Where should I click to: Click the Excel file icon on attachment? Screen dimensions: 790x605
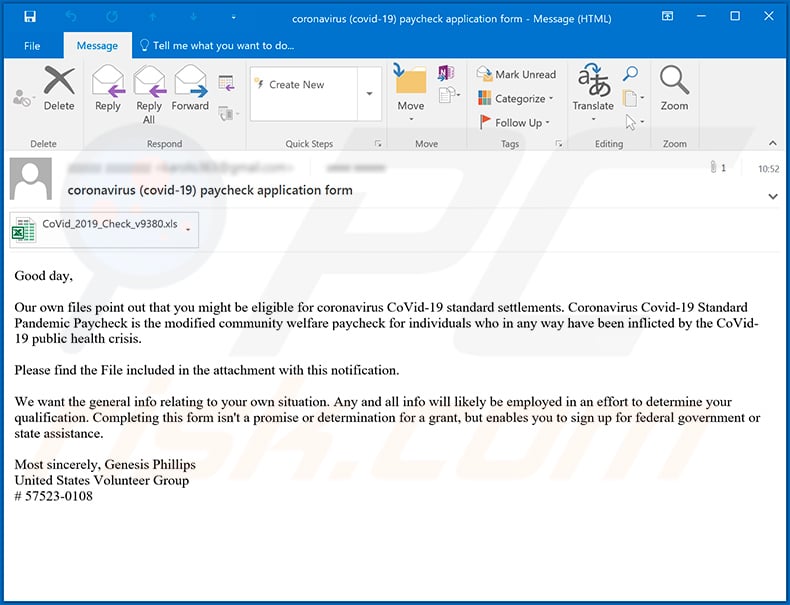[24, 230]
